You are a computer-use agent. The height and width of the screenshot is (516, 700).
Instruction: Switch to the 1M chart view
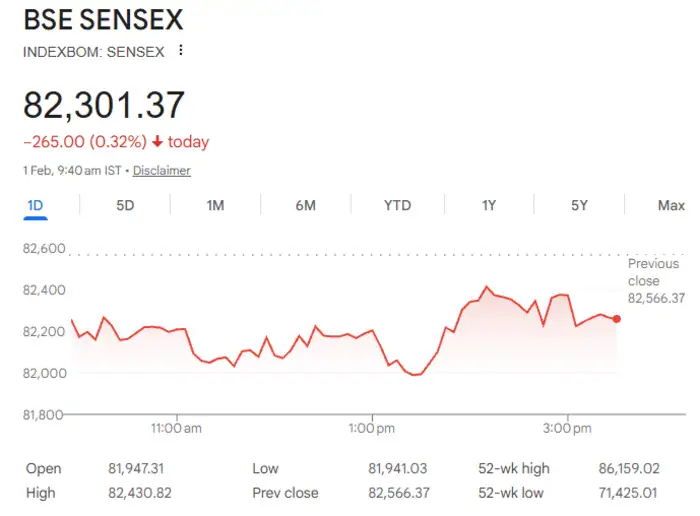click(215, 206)
